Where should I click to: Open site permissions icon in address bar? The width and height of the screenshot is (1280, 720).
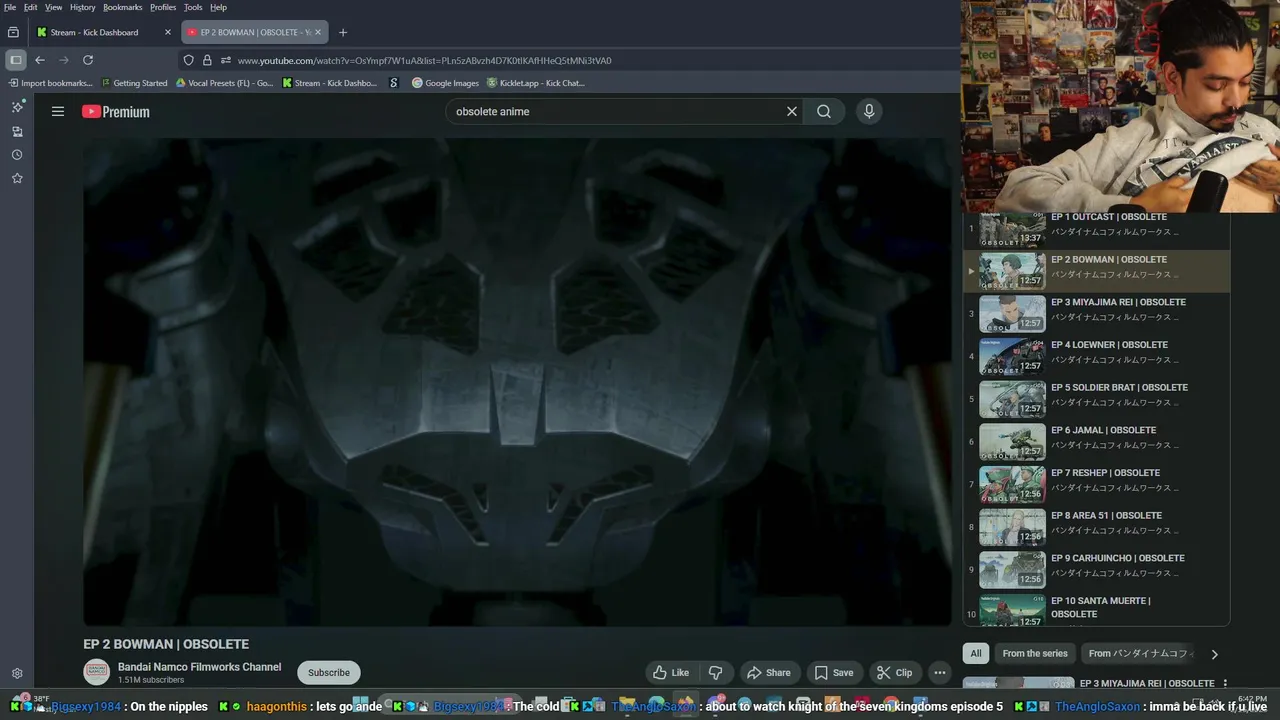click(226, 60)
